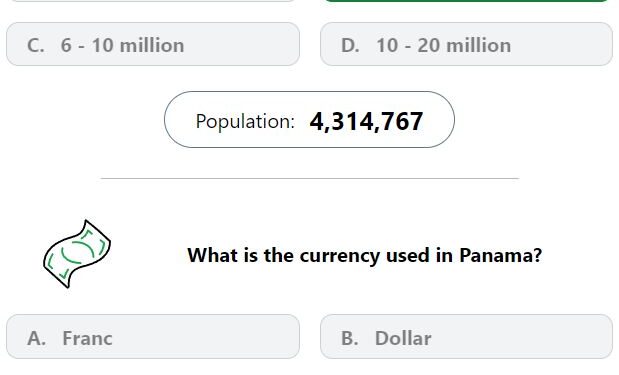Click the letter A. beside Franc
Viewport: 619px width, 375px height.
point(36,338)
